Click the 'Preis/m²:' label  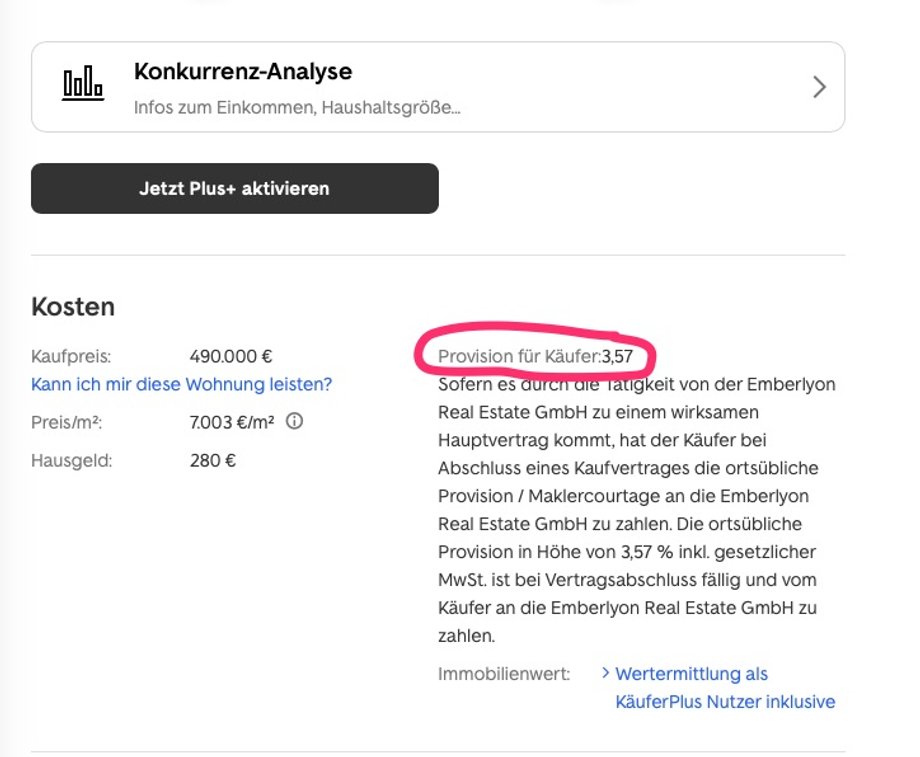pyautogui.click(x=66, y=422)
